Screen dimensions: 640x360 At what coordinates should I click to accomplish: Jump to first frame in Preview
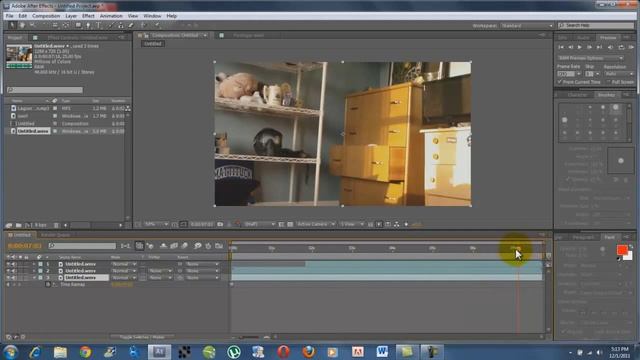[561, 47]
